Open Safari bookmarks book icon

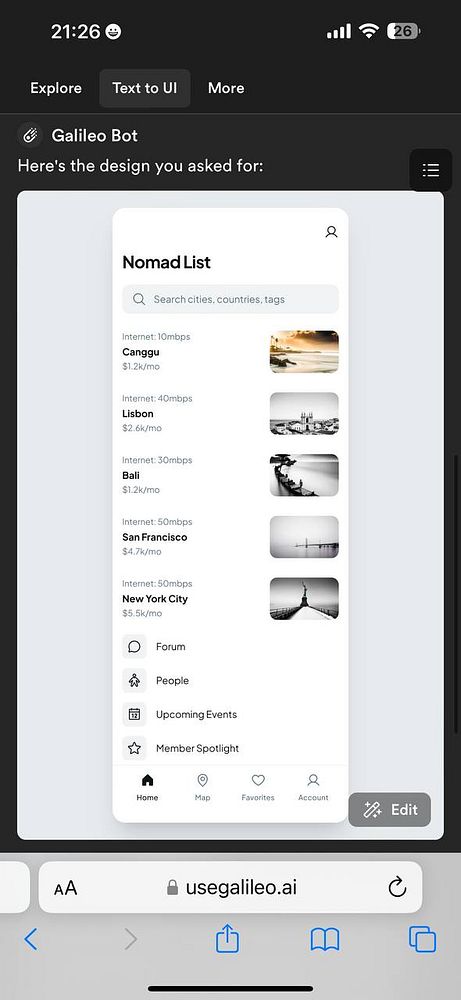pyautogui.click(x=325, y=939)
